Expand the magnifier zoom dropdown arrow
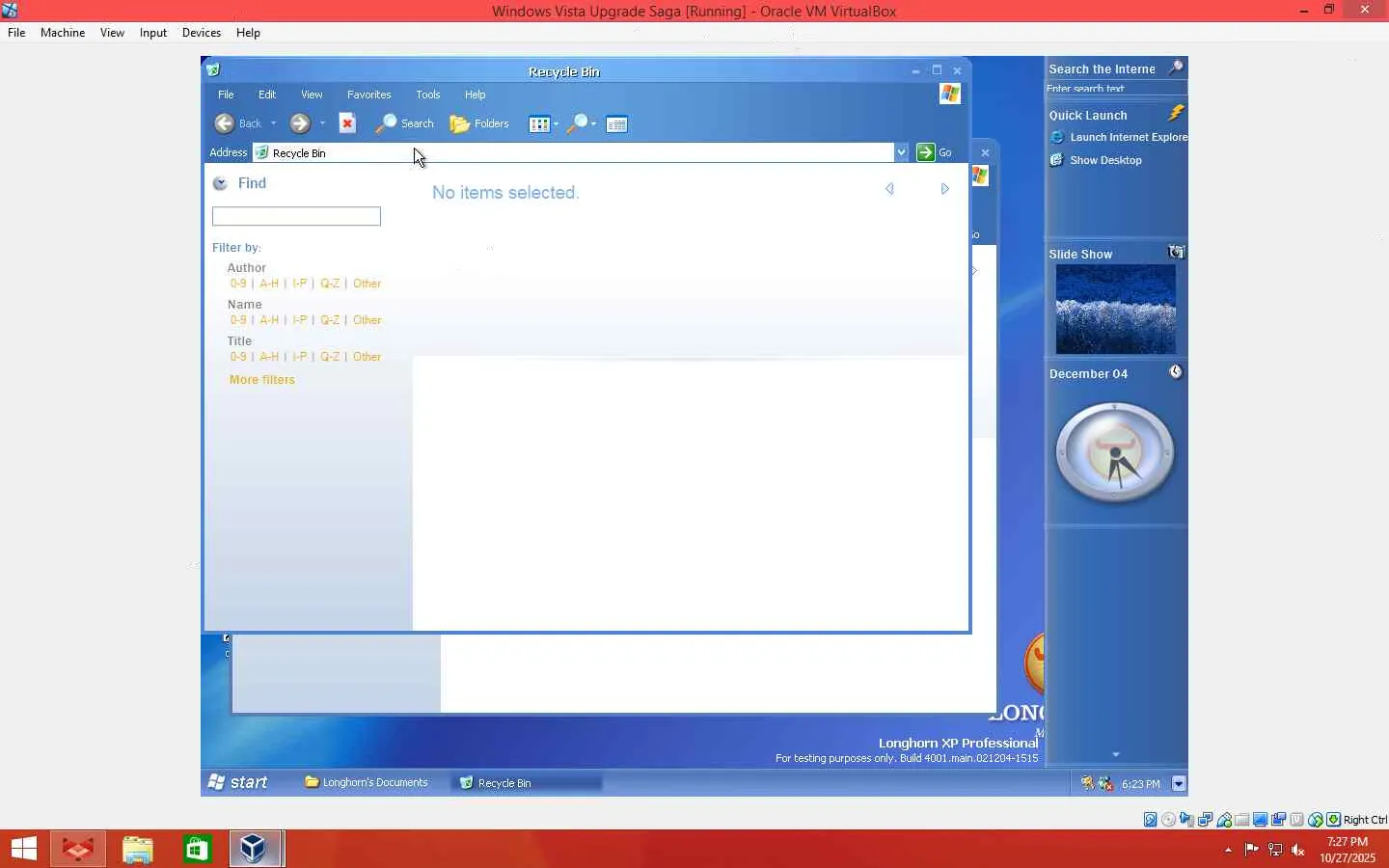 tap(594, 123)
